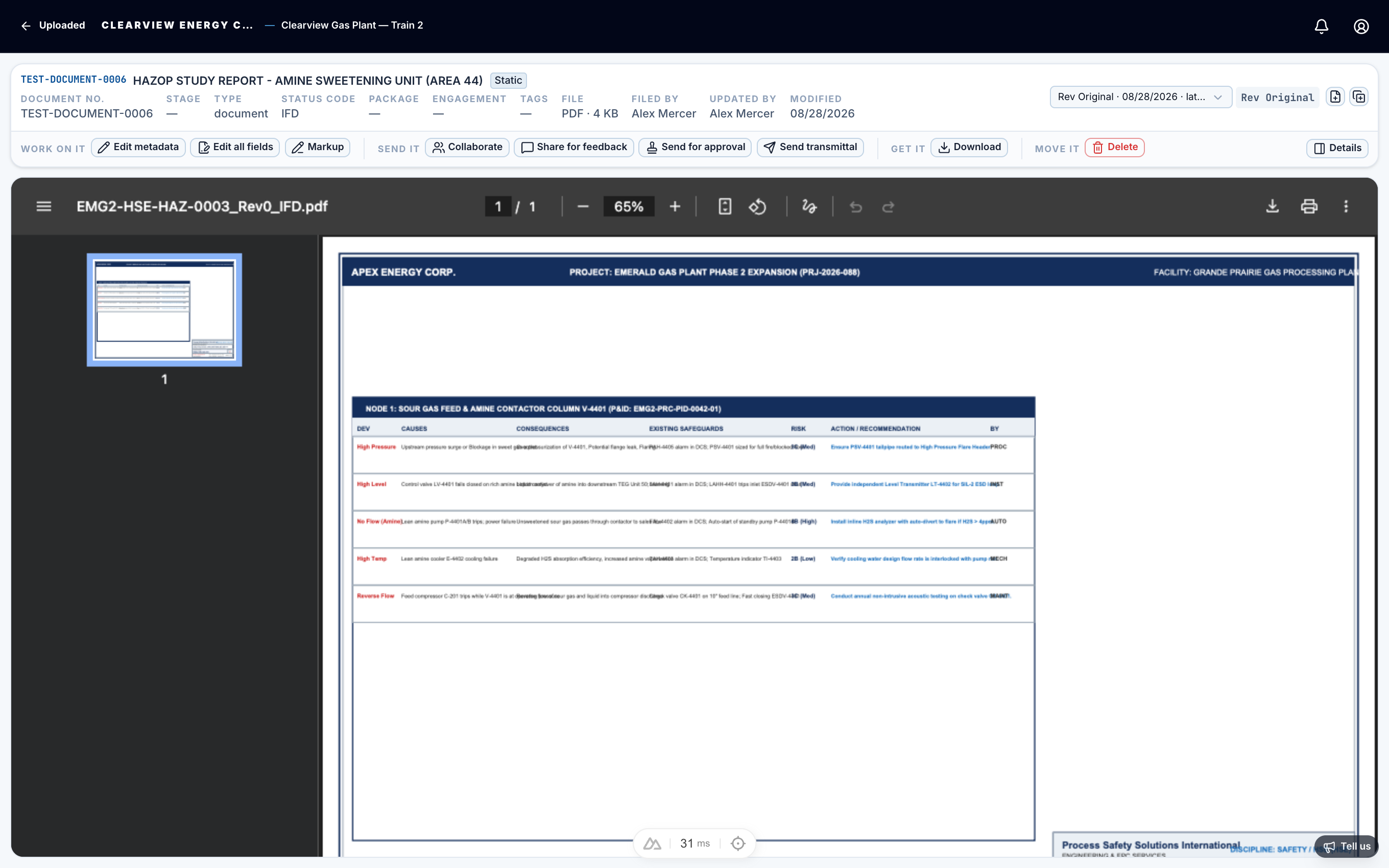Click Send transmittal button
Screen dimensions: 1389x868
tap(810, 148)
